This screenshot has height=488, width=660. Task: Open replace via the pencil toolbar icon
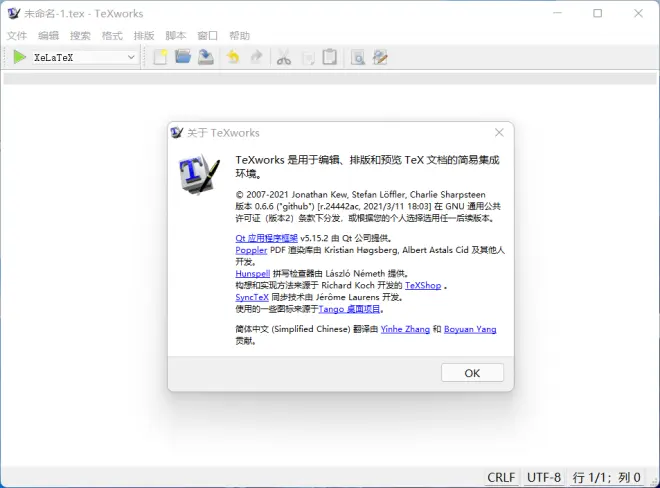tap(380, 57)
